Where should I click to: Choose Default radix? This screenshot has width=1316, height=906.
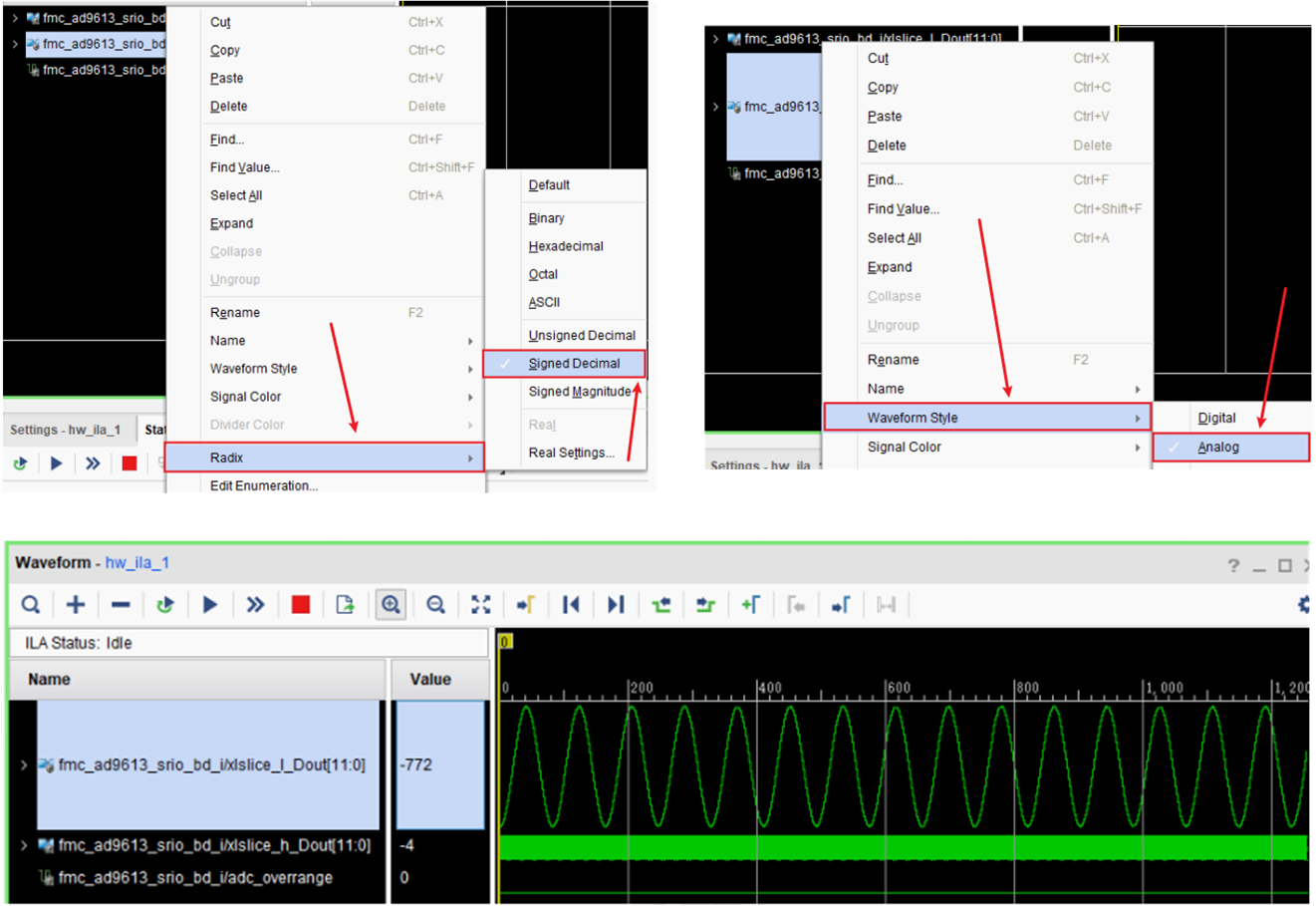point(549,185)
